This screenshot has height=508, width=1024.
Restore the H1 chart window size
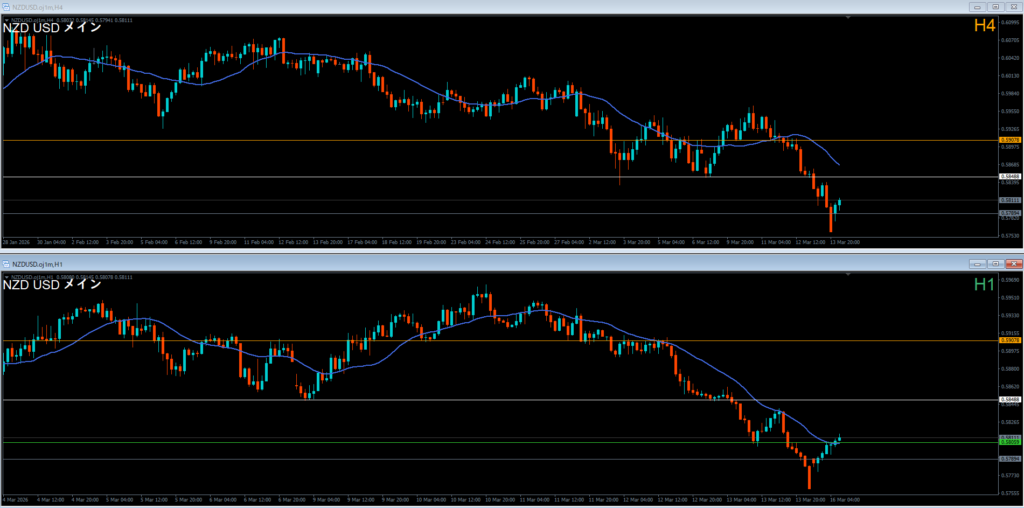pos(995,263)
